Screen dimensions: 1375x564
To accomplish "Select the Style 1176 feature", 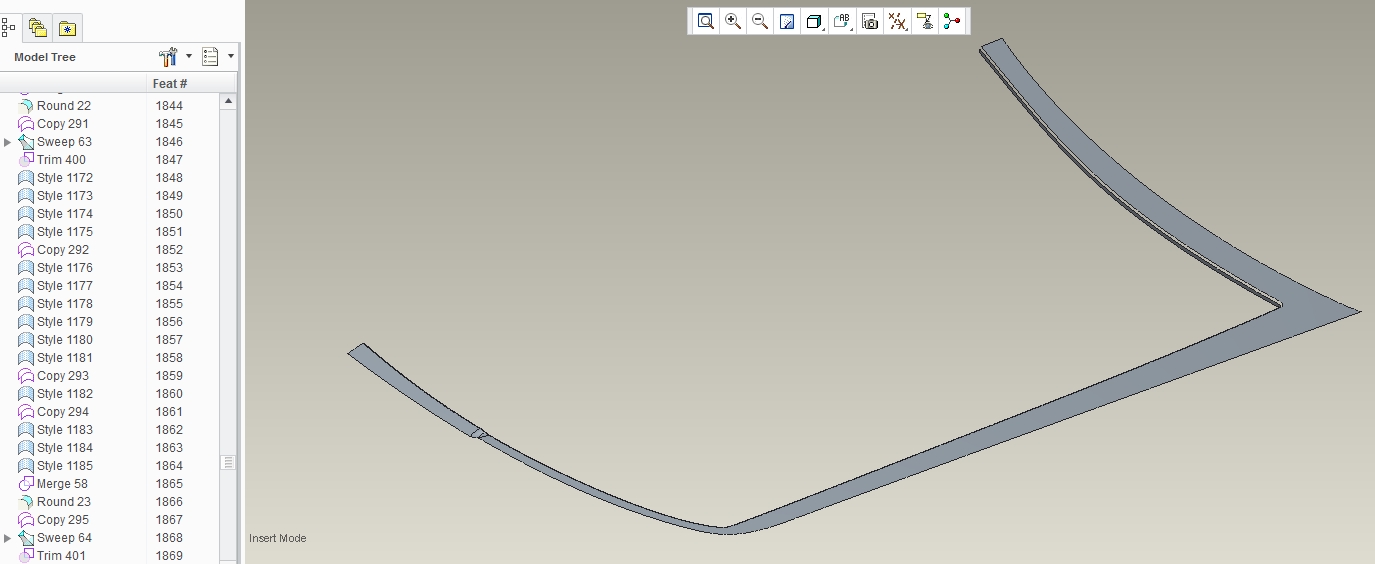I will (65, 268).
